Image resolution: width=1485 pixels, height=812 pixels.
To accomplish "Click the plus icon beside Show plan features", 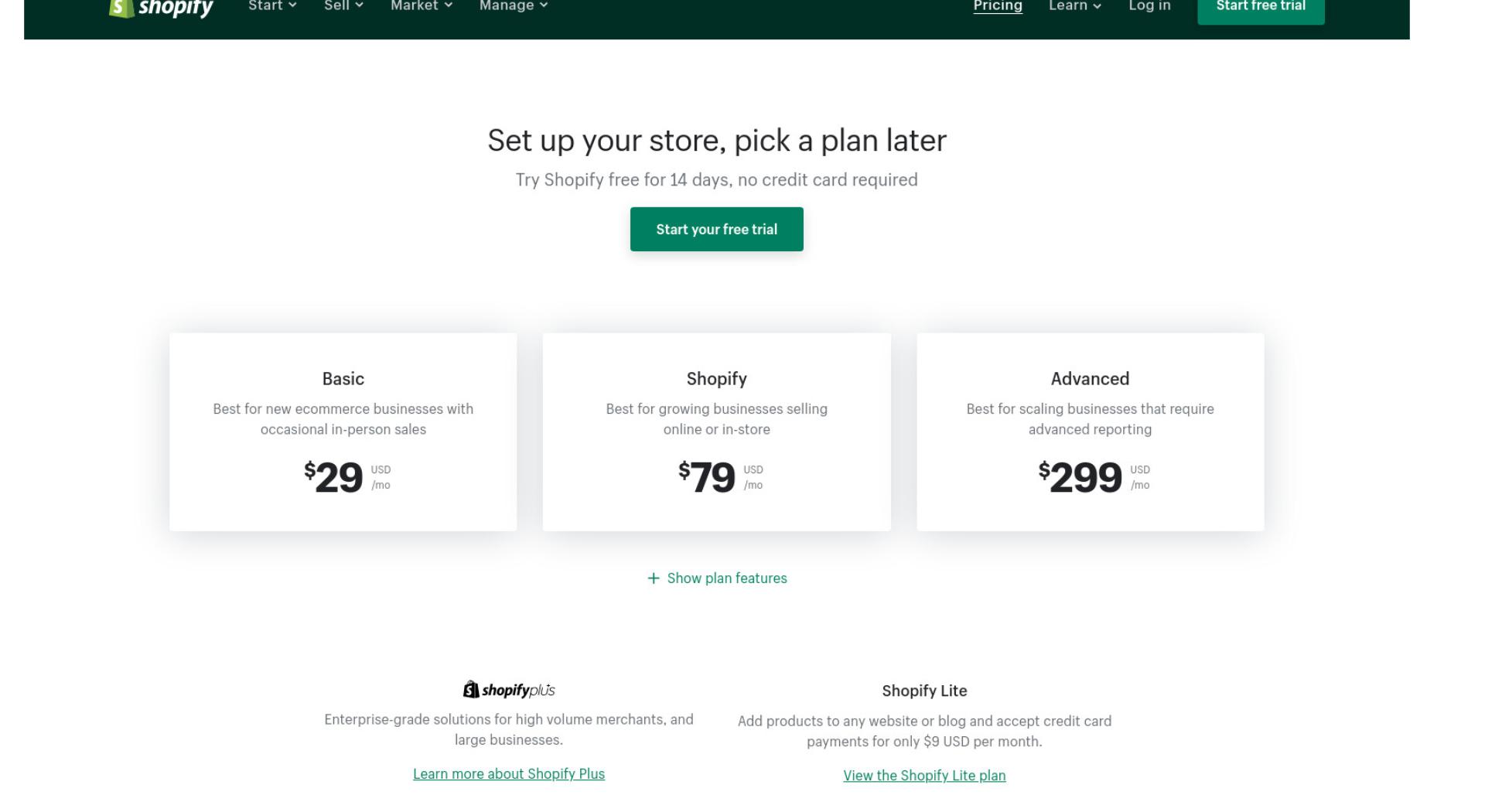I will pos(654,578).
